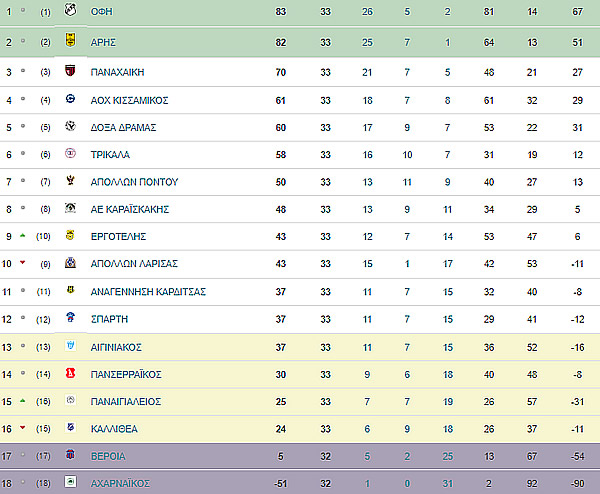Click the ΑΡΗΣ yellow team crest
The height and width of the screenshot is (494, 600).
(x=70, y=39)
